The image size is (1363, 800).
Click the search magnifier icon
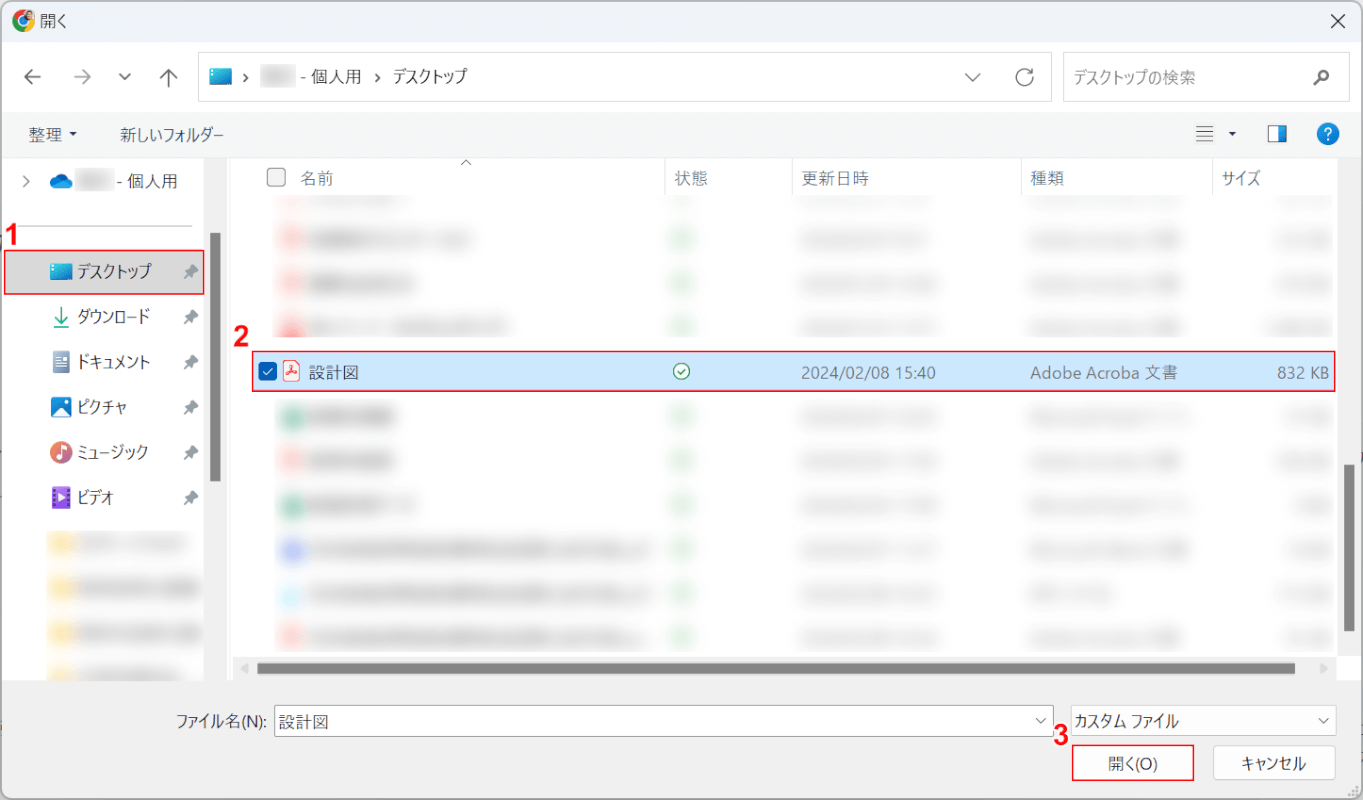point(1322,77)
